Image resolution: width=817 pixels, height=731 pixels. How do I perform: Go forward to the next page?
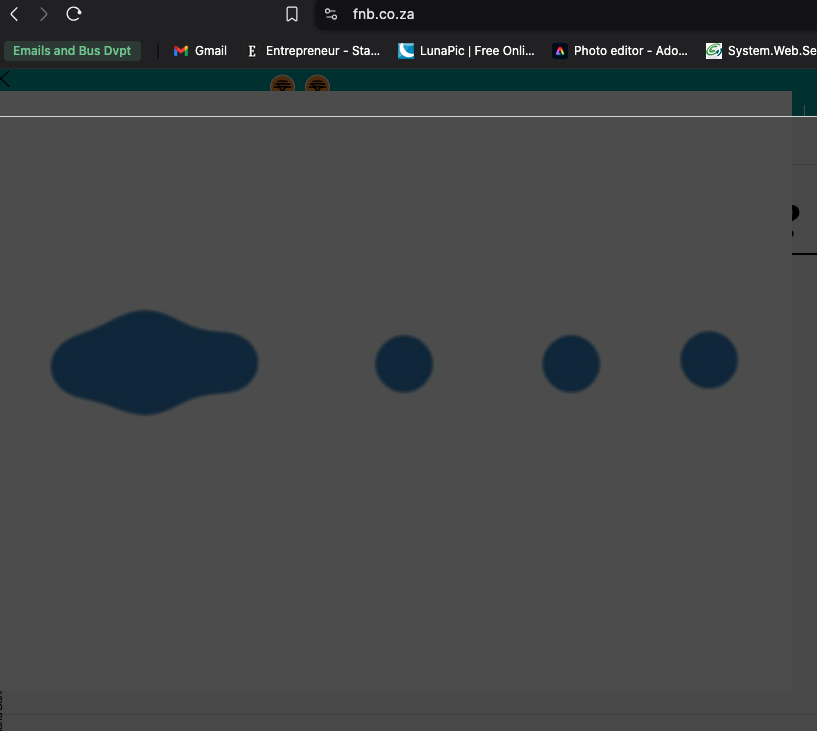point(44,14)
